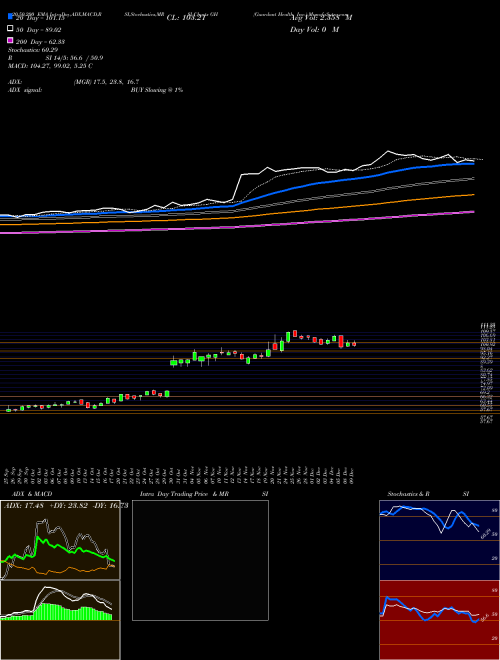Open the red RSI mini chart
The image size is (500, 660).
click(439, 620)
